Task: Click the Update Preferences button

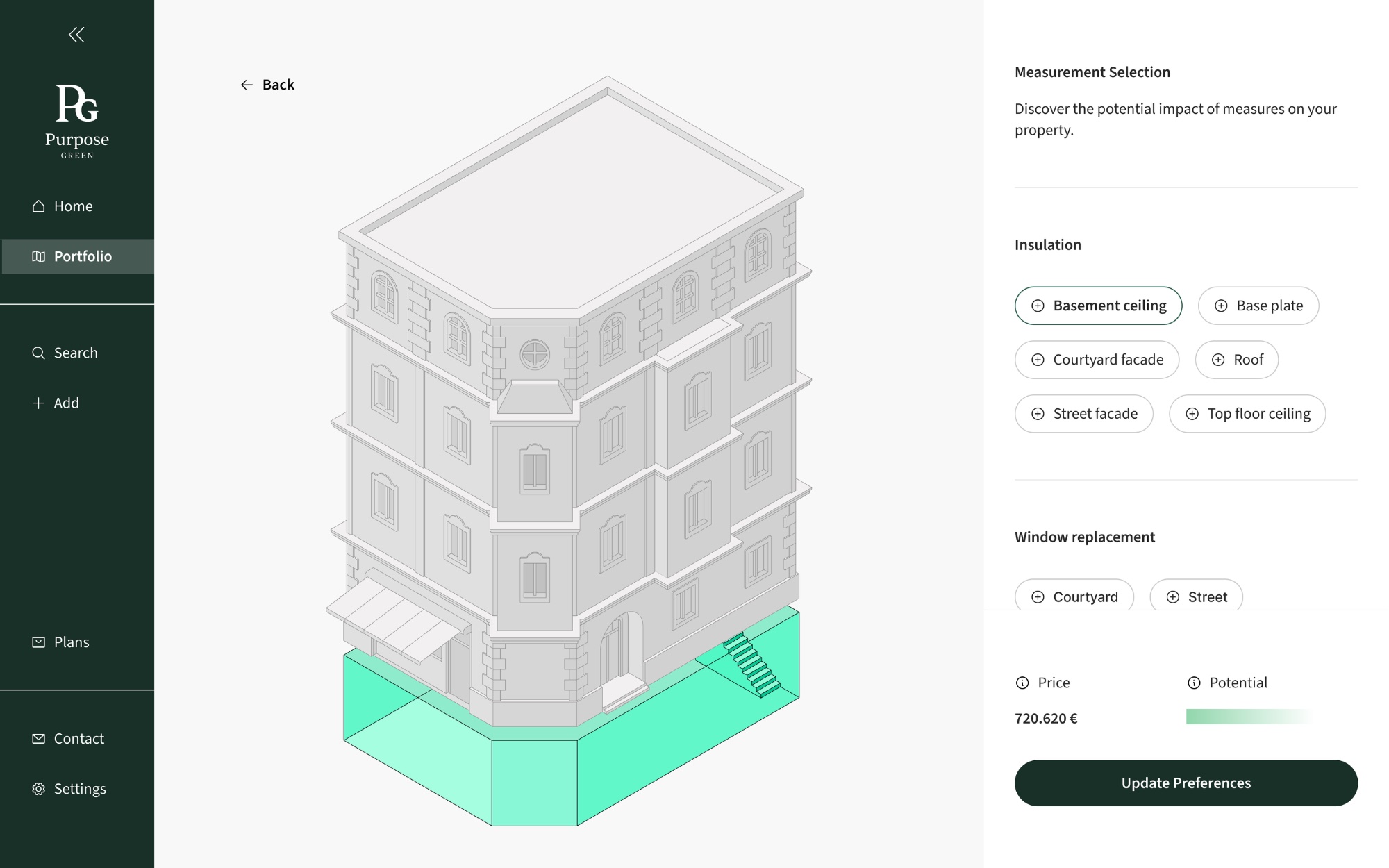Action: [1186, 783]
